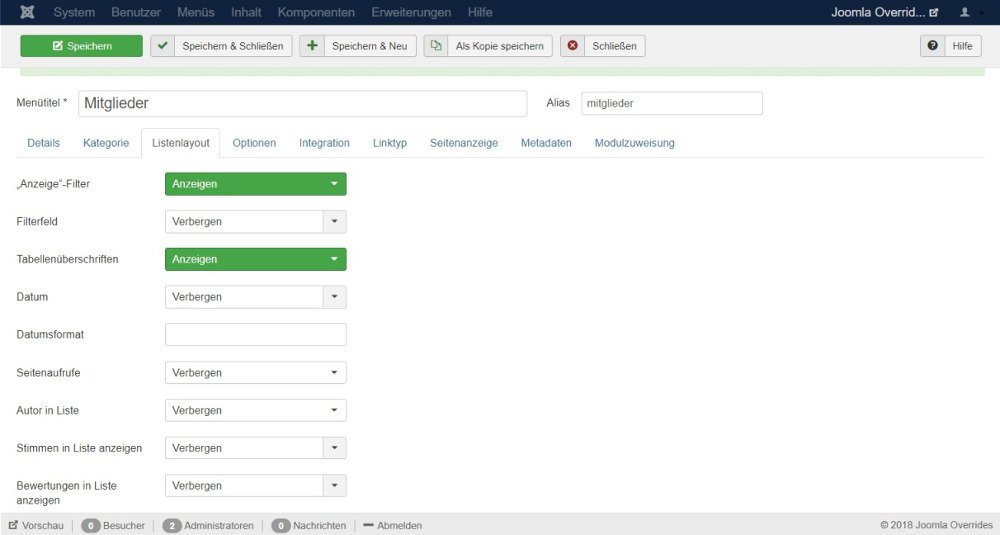This screenshot has width=1000, height=535.
Task: Click the Menütitel * label
Action: pos(41,103)
